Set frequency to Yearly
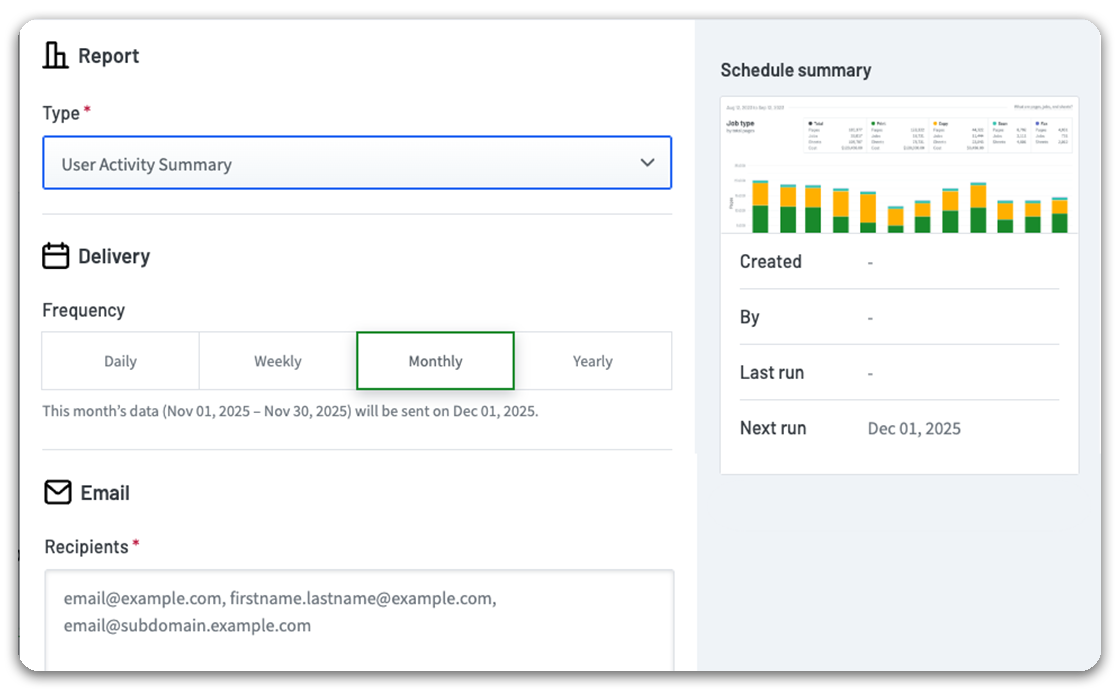Image resolution: width=1120 pixels, height=700 pixels. click(x=593, y=361)
